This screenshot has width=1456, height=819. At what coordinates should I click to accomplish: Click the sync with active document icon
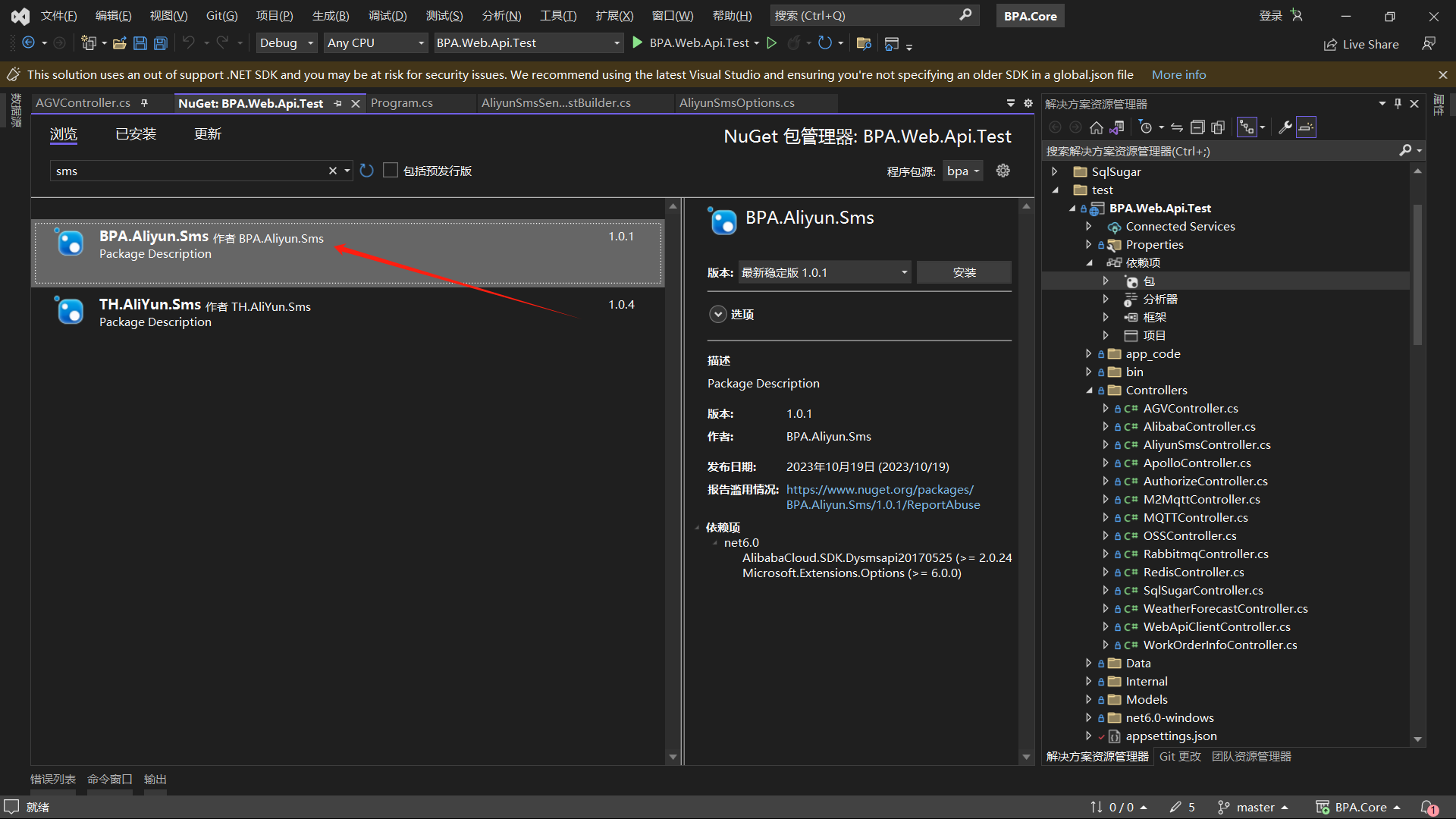point(1176,127)
